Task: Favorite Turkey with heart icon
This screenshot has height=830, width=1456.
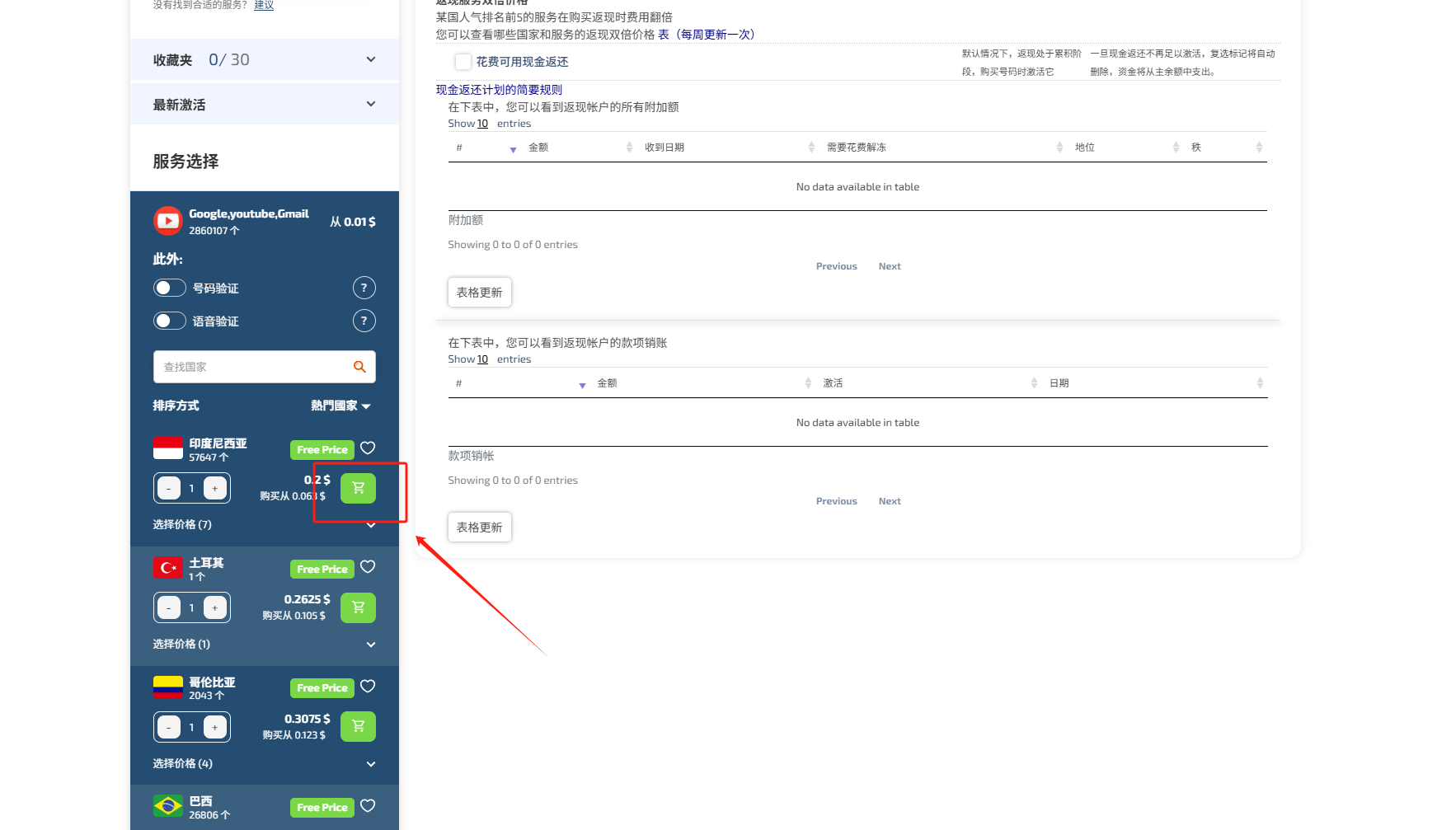Action: click(x=368, y=567)
